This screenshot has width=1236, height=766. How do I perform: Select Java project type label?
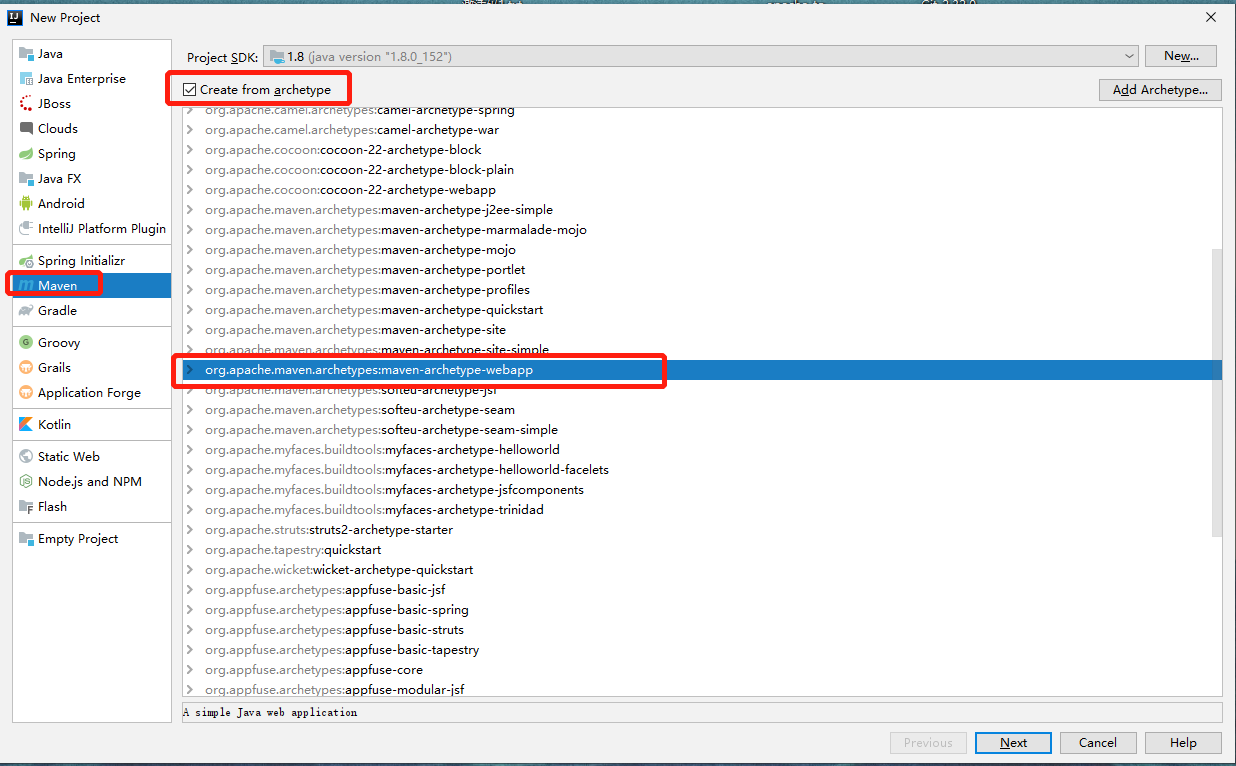[50, 54]
